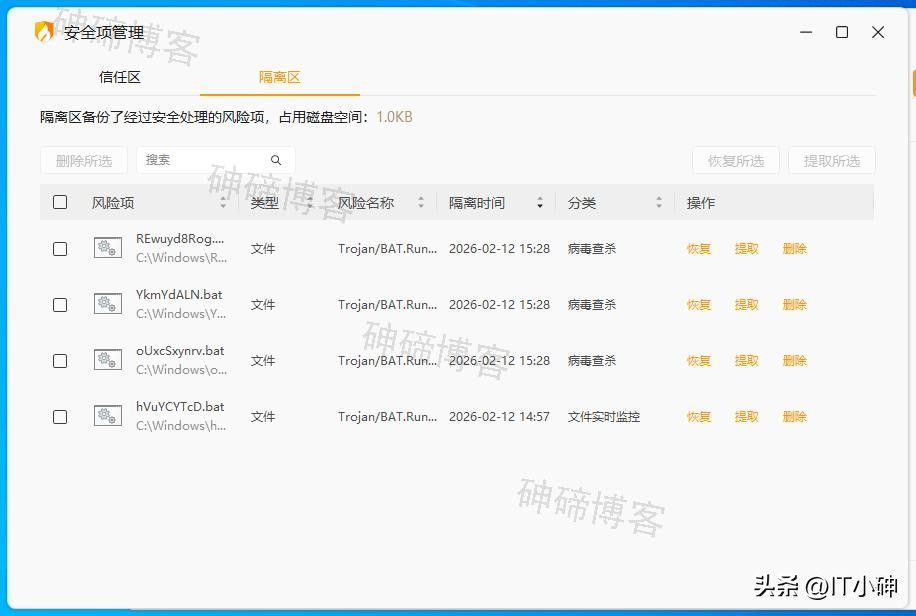Click the file icon for YkmYdALN.bat
This screenshot has height=616, width=916.
[x=107, y=303]
